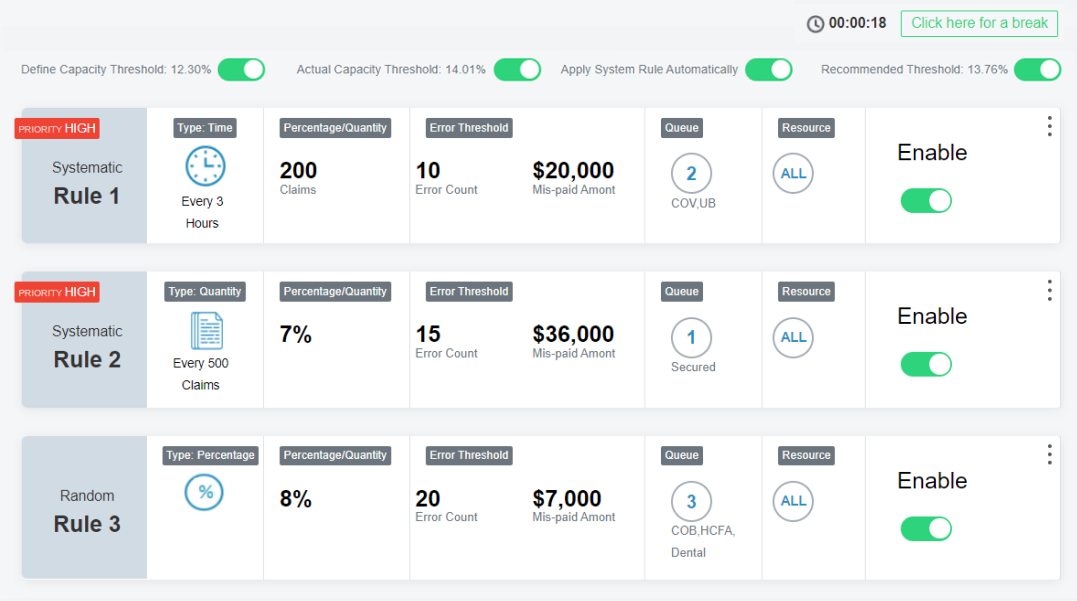This screenshot has width=1077, height=601.
Task: Select queue circle 3 for COB,HCFA,Dental
Action: point(691,501)
